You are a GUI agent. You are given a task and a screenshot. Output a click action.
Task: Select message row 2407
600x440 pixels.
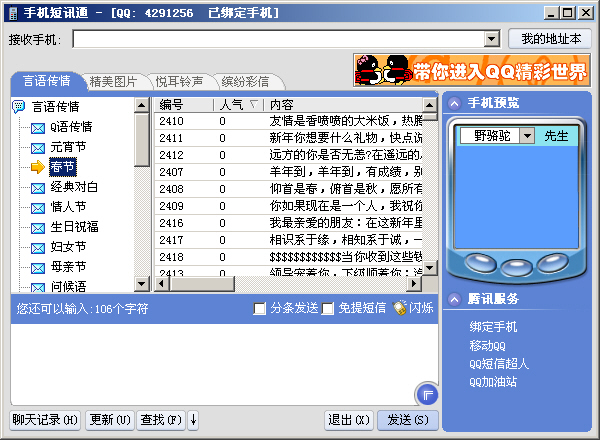pos(289,172)
